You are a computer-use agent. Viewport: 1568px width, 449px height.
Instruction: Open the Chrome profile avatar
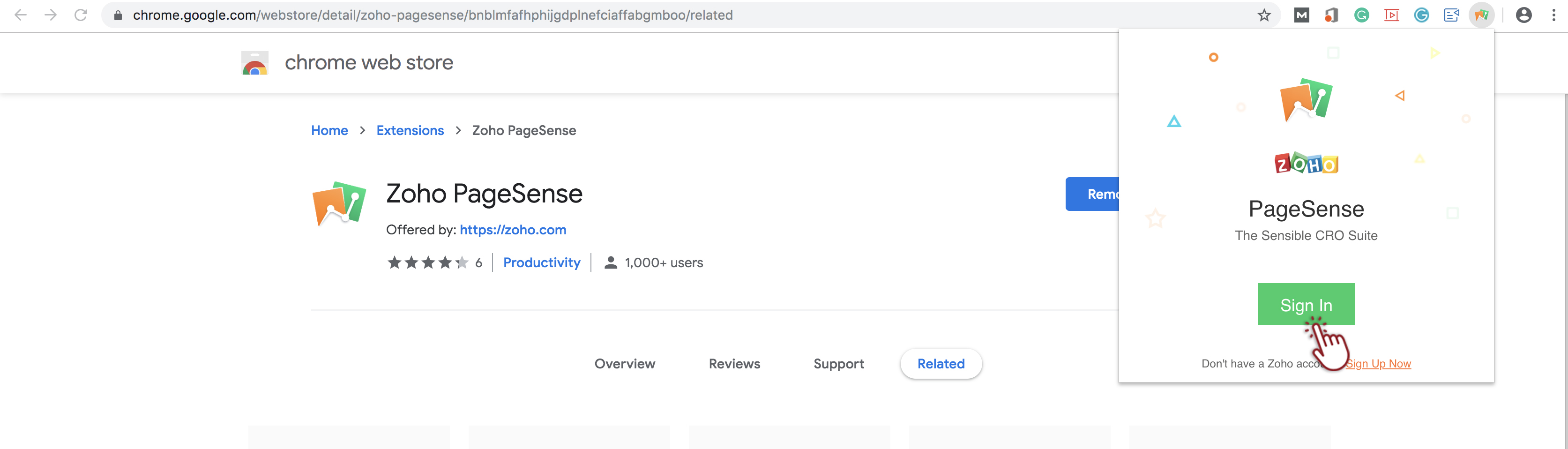[x=1523, y=15]
